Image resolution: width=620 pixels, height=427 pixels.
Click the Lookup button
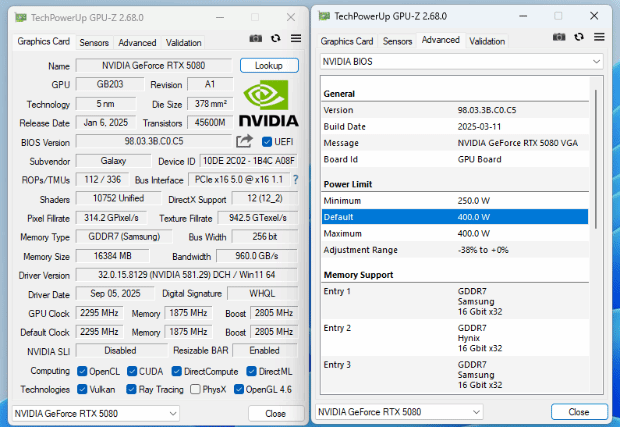(x=269, y=66)
